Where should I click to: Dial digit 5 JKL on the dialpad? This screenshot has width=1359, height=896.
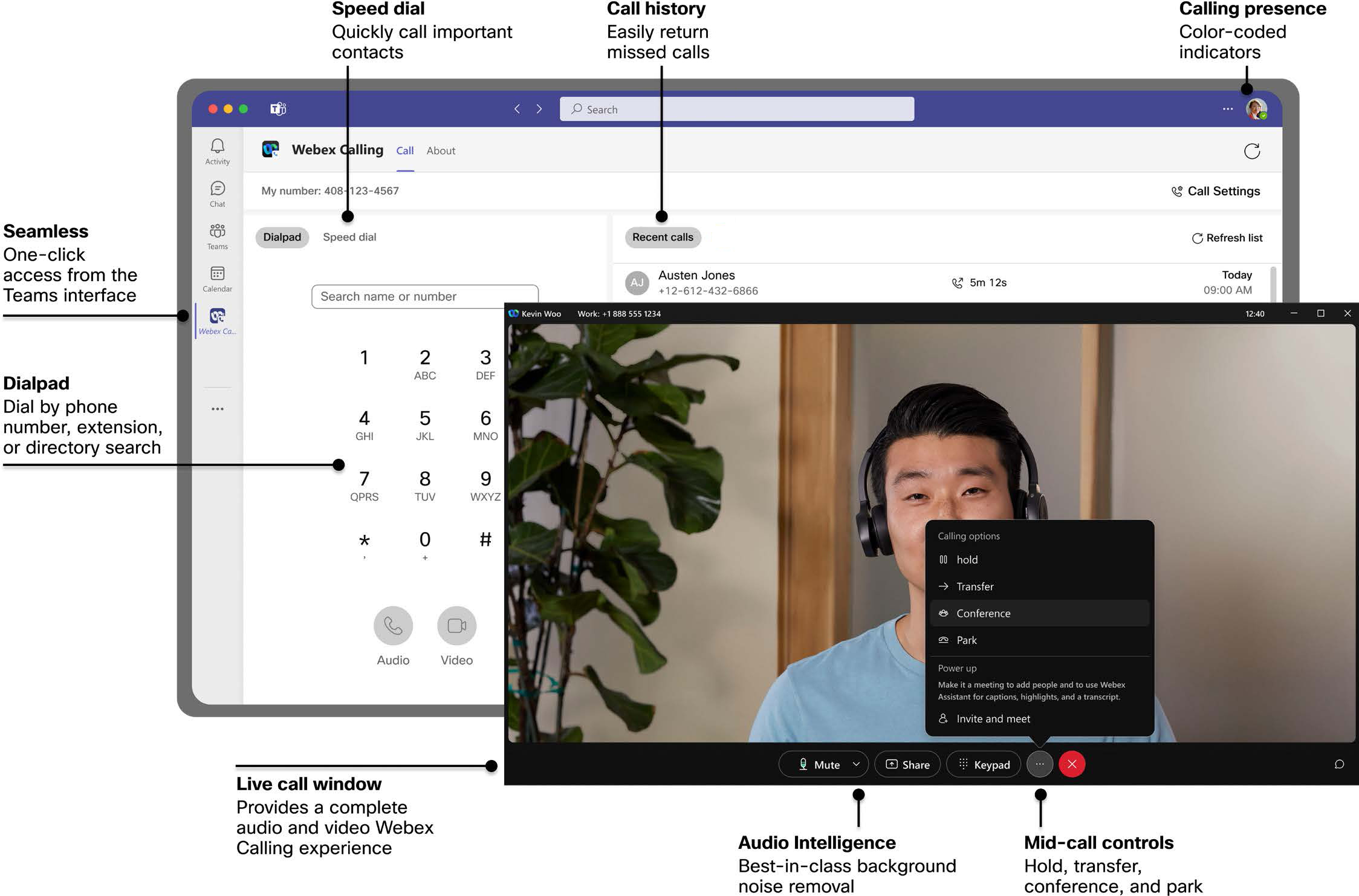coord(425,425)
